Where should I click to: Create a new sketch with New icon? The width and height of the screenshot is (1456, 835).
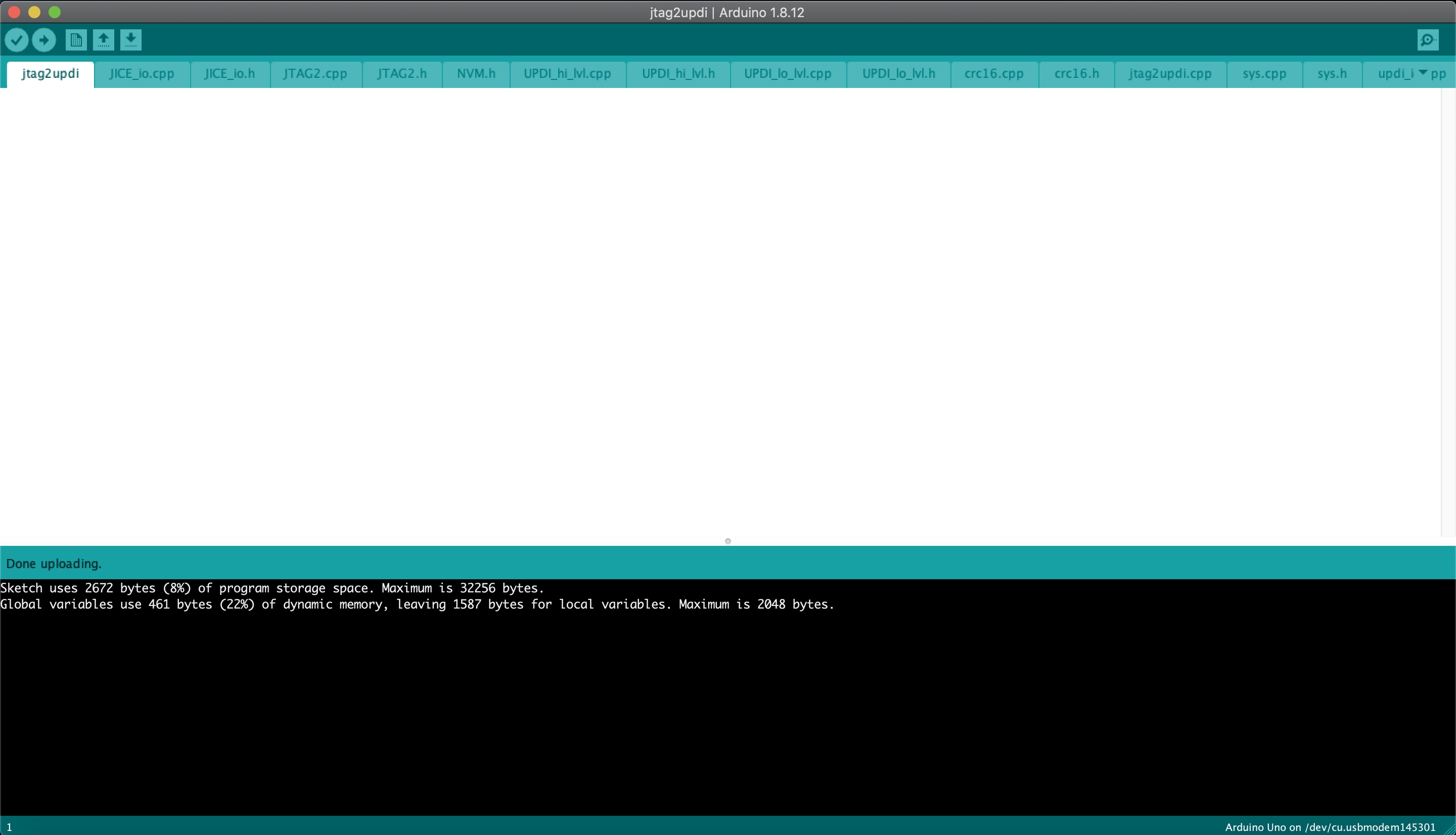pos(76,40)
